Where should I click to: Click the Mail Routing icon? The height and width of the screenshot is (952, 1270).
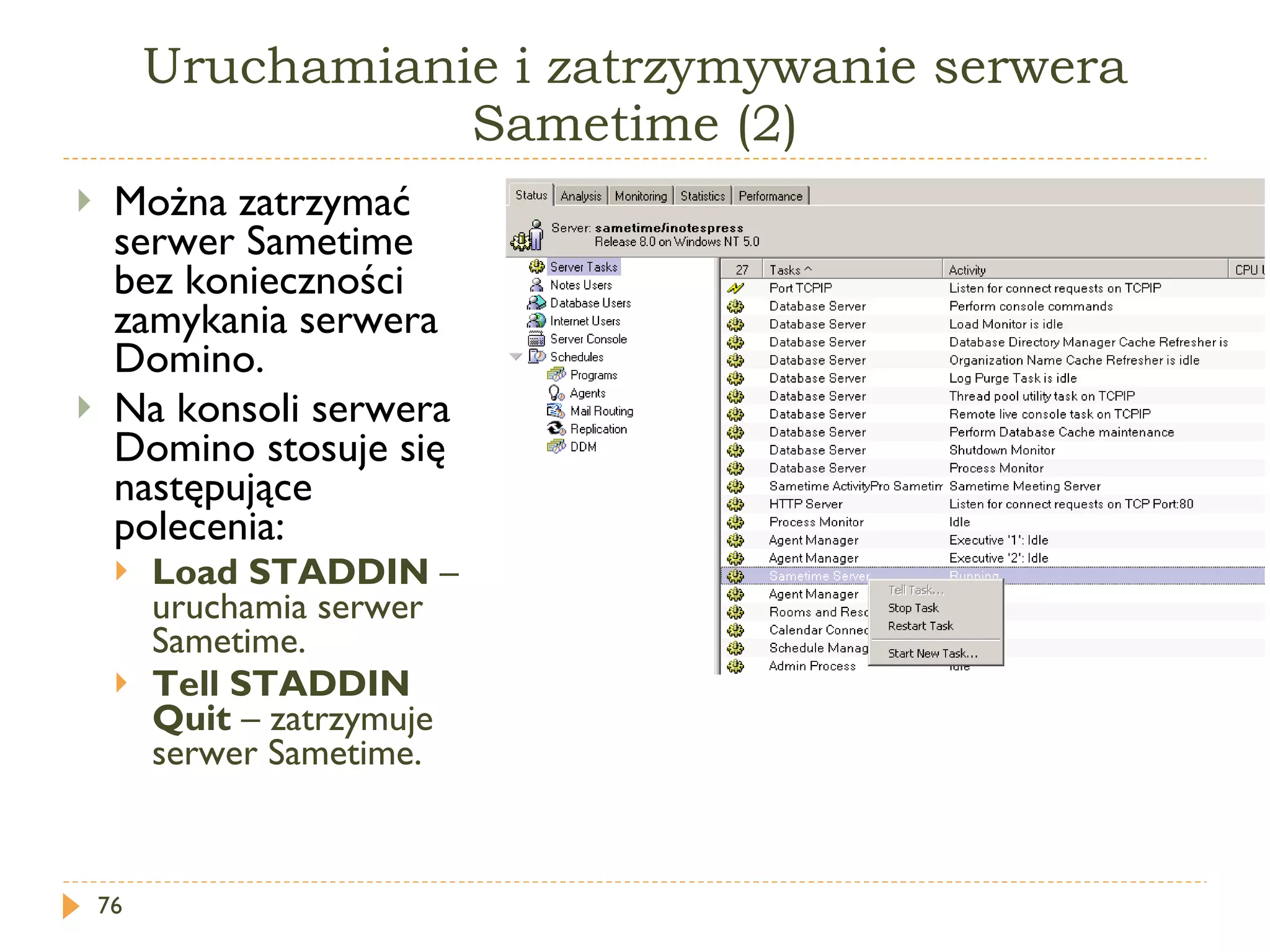[556, 411]
